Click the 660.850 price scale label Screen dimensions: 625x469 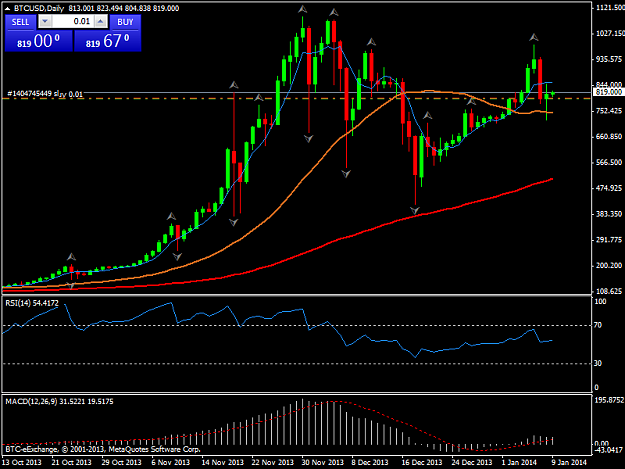[x=609, y=137]
